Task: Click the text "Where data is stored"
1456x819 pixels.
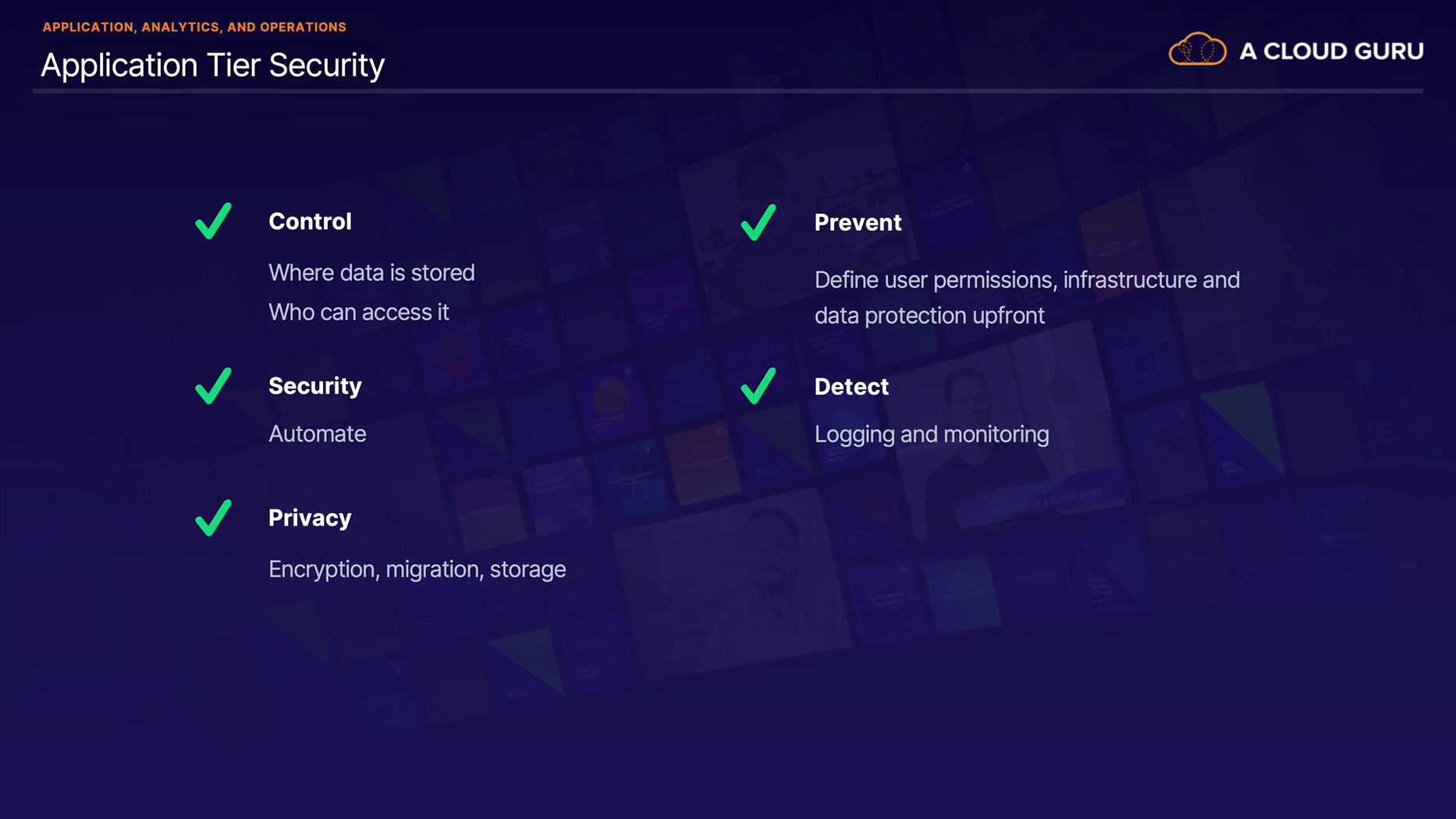Action: 371,273
